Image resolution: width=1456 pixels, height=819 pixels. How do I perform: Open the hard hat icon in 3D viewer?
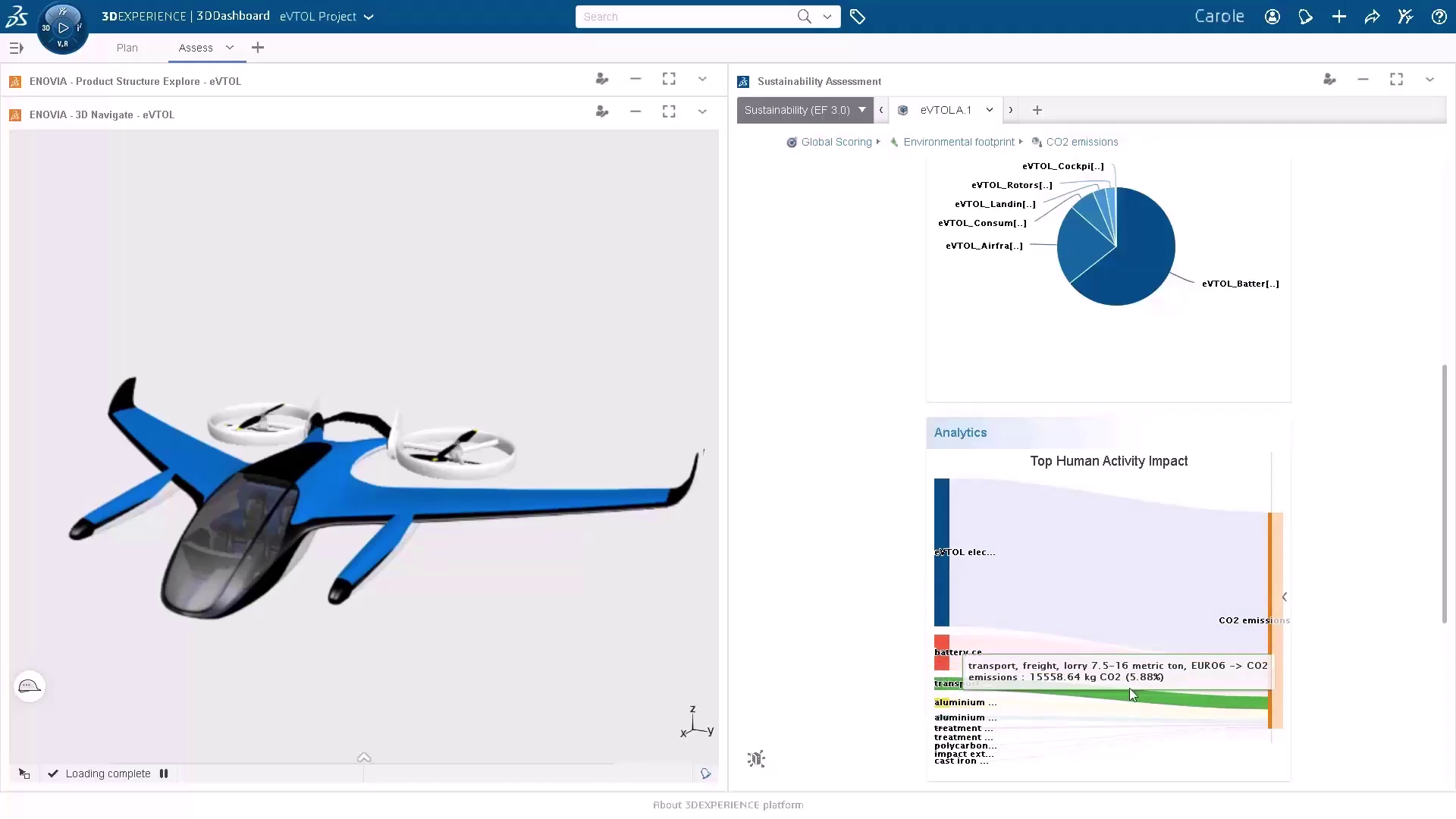coord(30,686)
